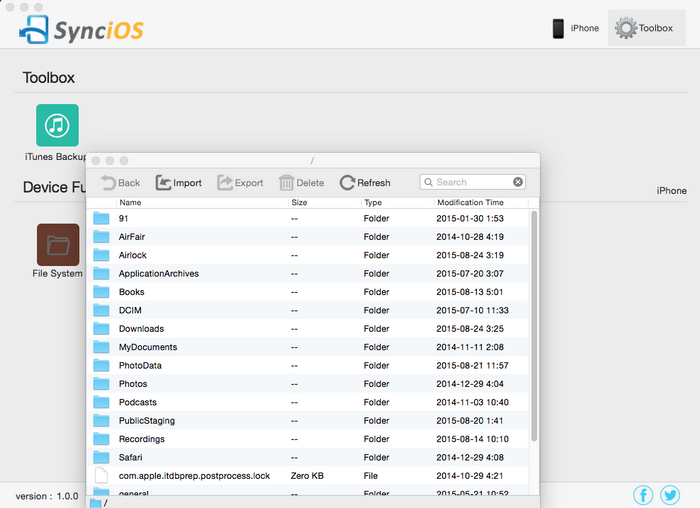
Task: Open the iTunes Backup tool icon
Action: [x=57, y=125]
